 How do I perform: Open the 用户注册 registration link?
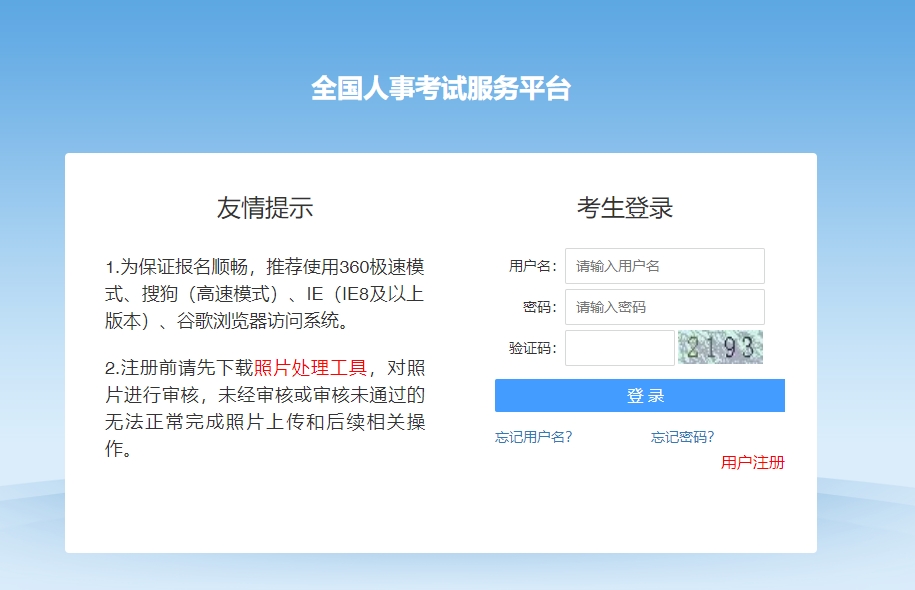point(753,463)
